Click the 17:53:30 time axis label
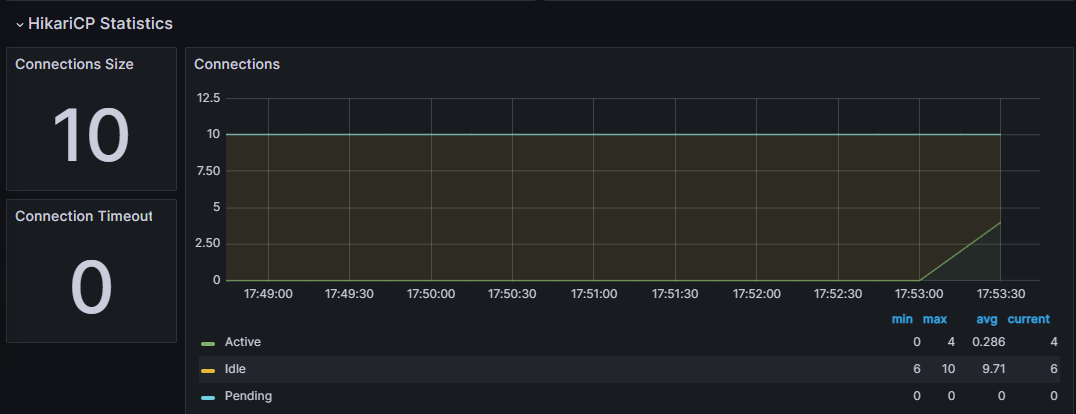The width and height of the screenshot is (1076, 414). (x=1001, y=294)
